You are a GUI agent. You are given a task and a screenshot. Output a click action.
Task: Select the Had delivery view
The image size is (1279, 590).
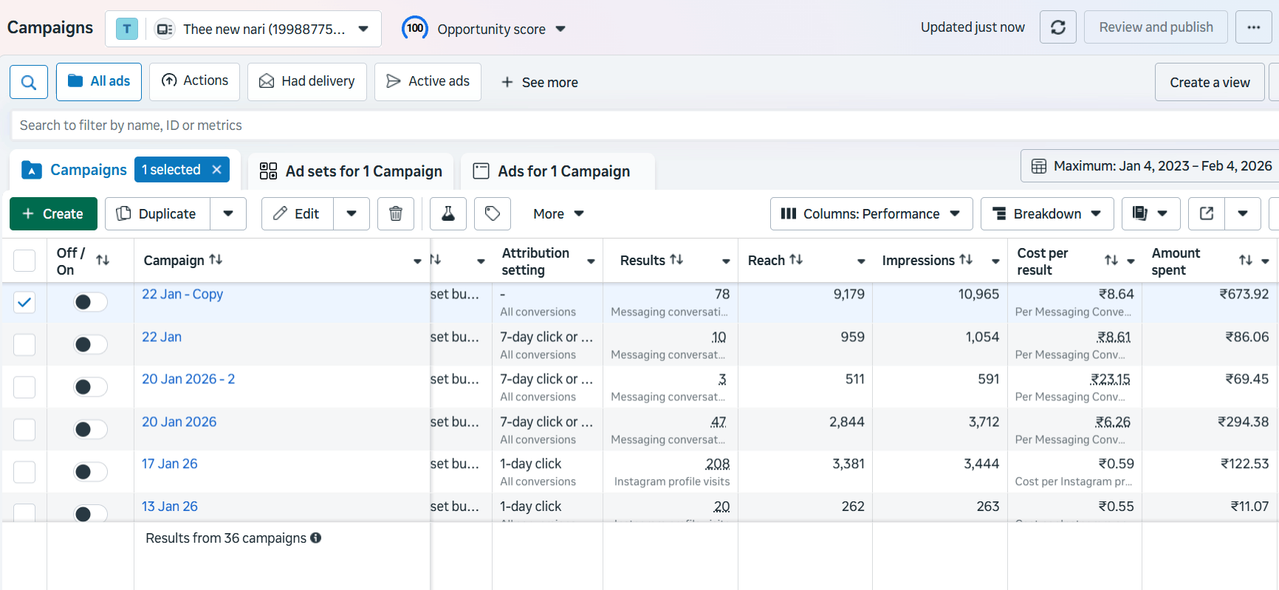point(307,81)
